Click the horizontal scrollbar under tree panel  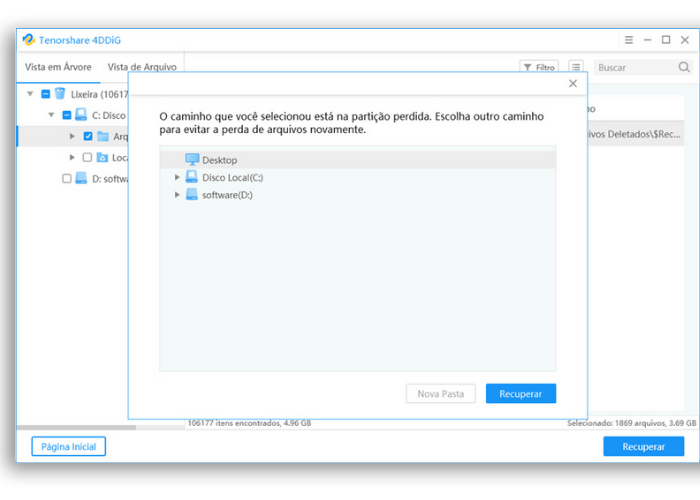tap(76, 427)
